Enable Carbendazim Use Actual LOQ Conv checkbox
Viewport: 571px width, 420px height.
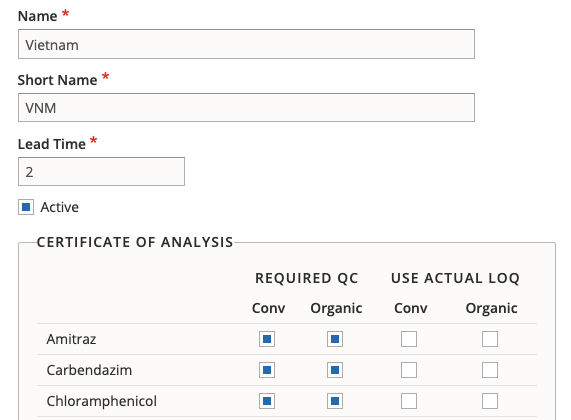409,370
